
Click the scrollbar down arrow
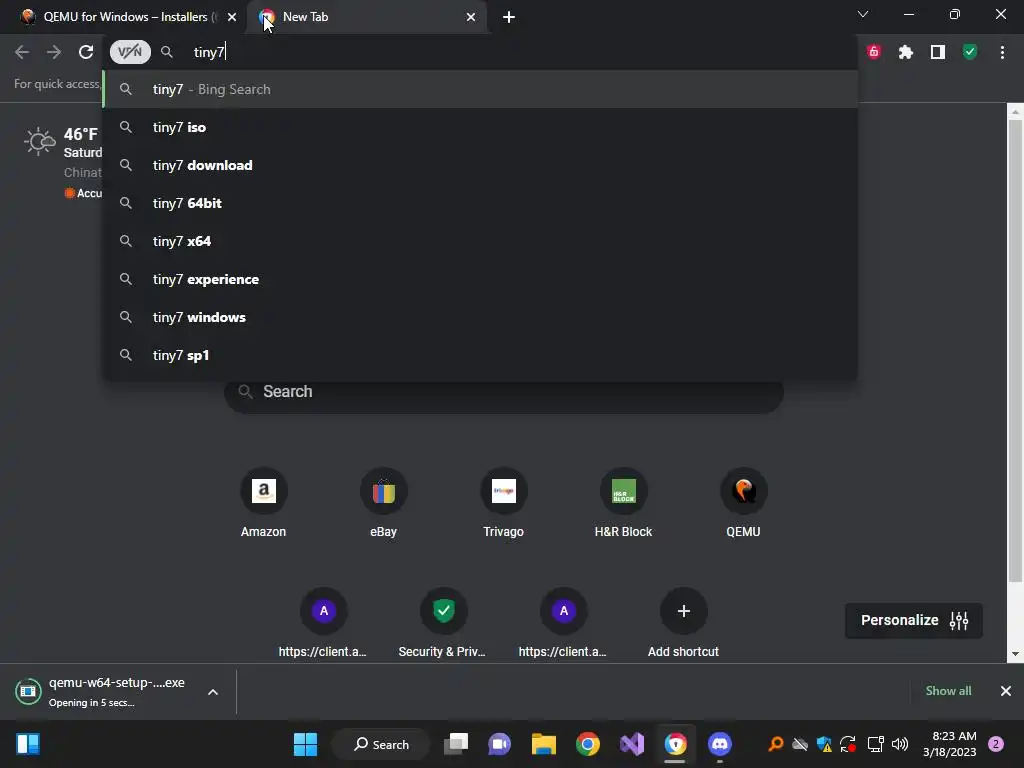coord(1015,654)
